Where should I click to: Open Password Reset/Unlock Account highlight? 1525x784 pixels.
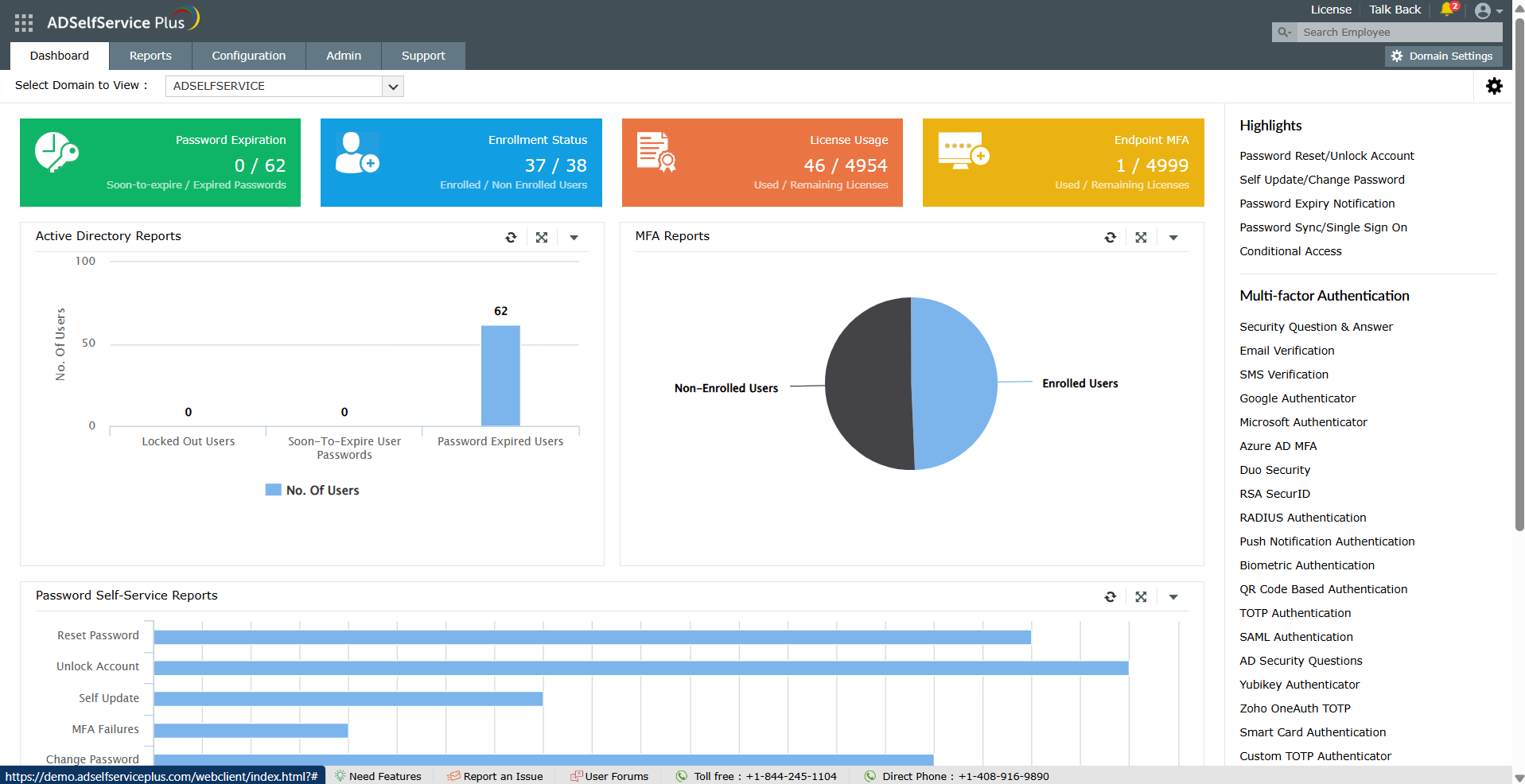pyautogui.click(x=1327, y=156)
